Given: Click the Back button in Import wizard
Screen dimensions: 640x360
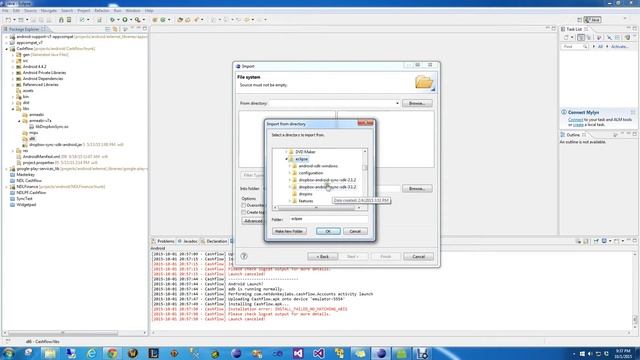Looking at the screenshot, I should (322, 256).
